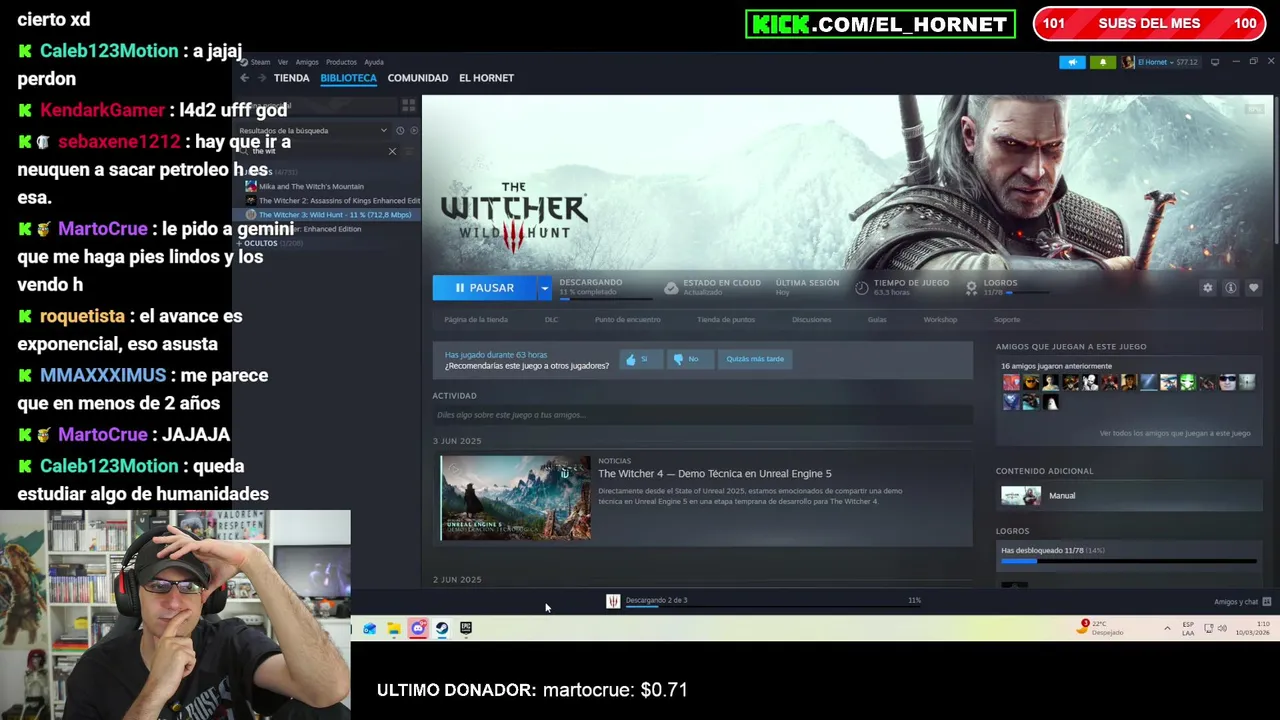Open the Amigos menu

pyautogui.click(x=307, y=62)
